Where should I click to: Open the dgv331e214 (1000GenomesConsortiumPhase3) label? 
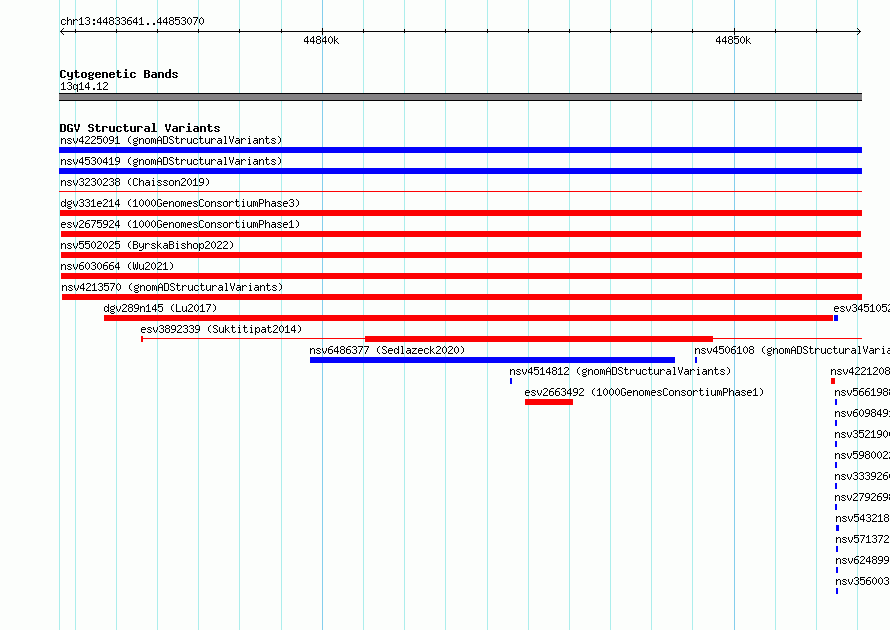(180, 203)
